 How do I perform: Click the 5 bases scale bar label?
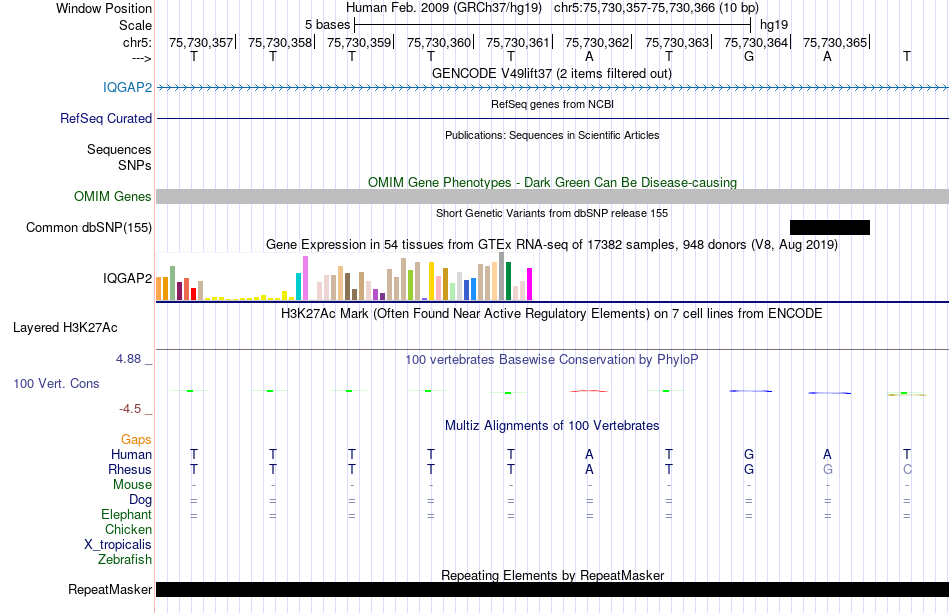[x=327, y=25]
